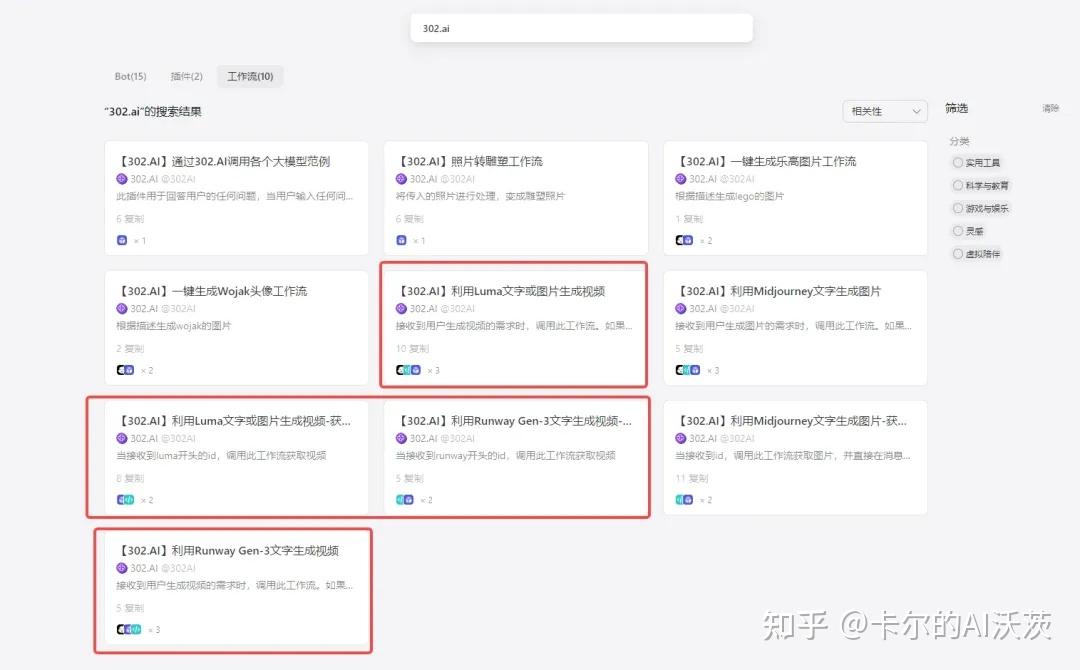
Task: Switch to the 工作流(10) tab
Action: 250,76
